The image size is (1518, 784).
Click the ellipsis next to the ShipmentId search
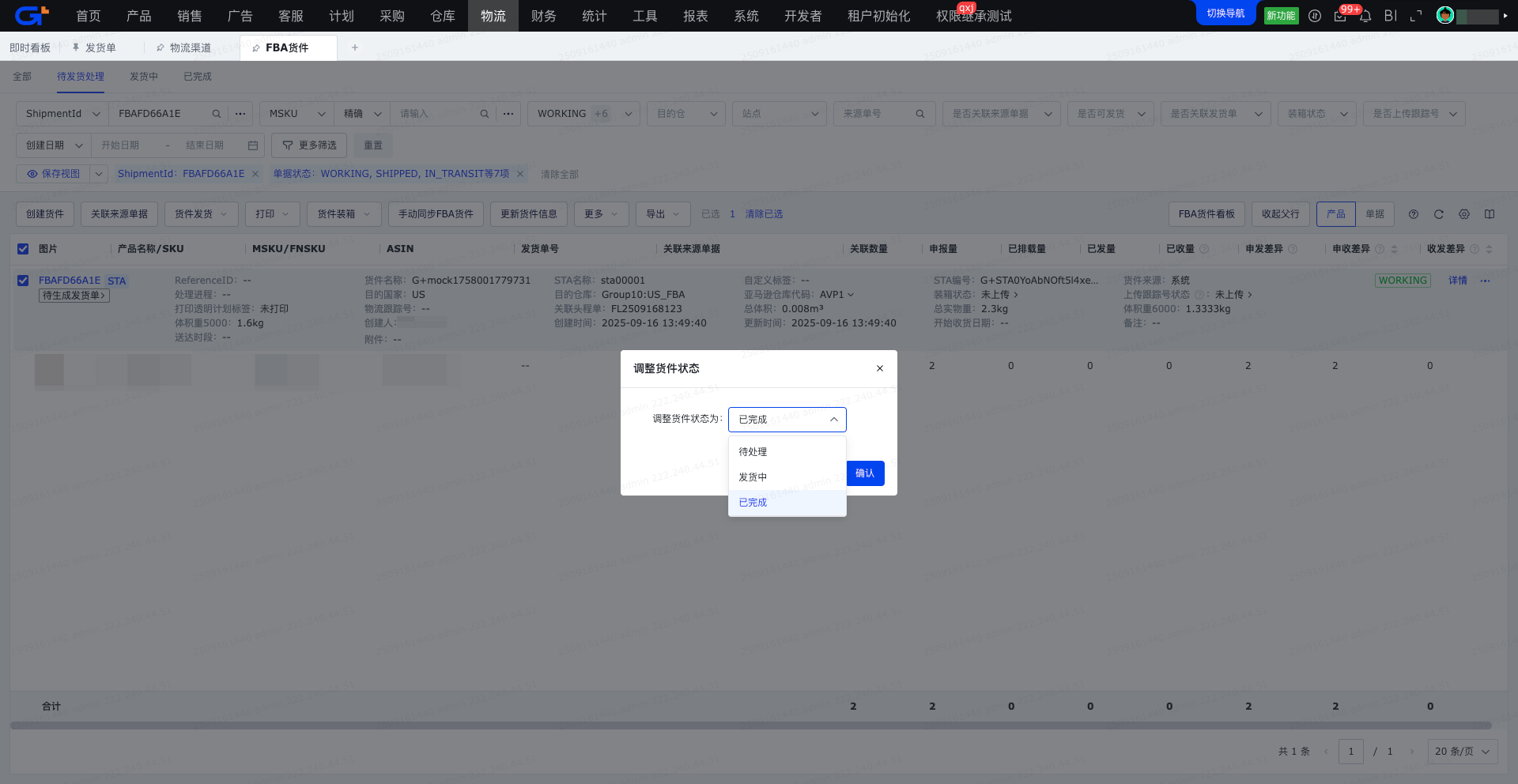pos(240,114)
